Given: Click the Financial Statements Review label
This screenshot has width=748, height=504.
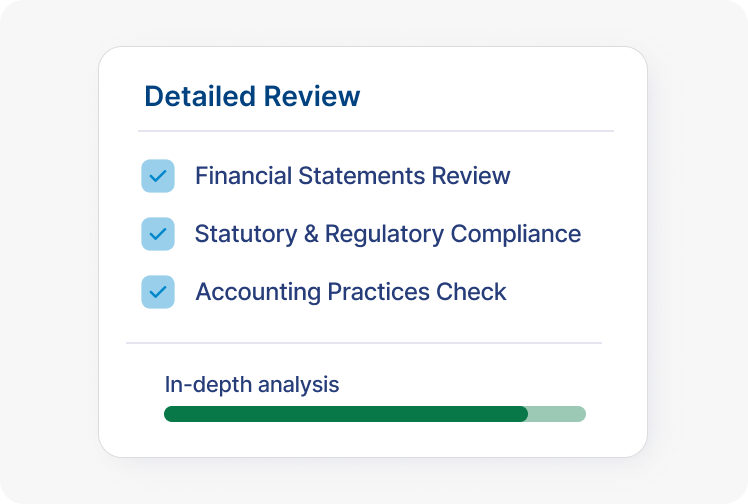Looking at the screenshot, I should click(x=352, y=176).
